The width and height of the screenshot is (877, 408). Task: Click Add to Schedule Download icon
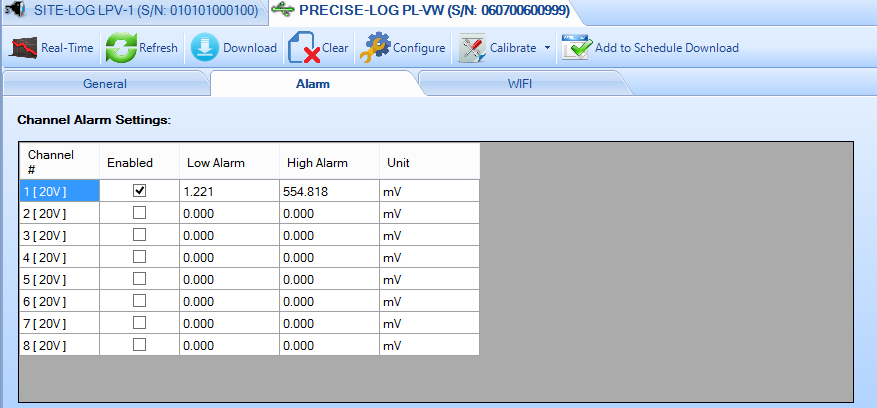pyautogui.click(x=577, y=48)
